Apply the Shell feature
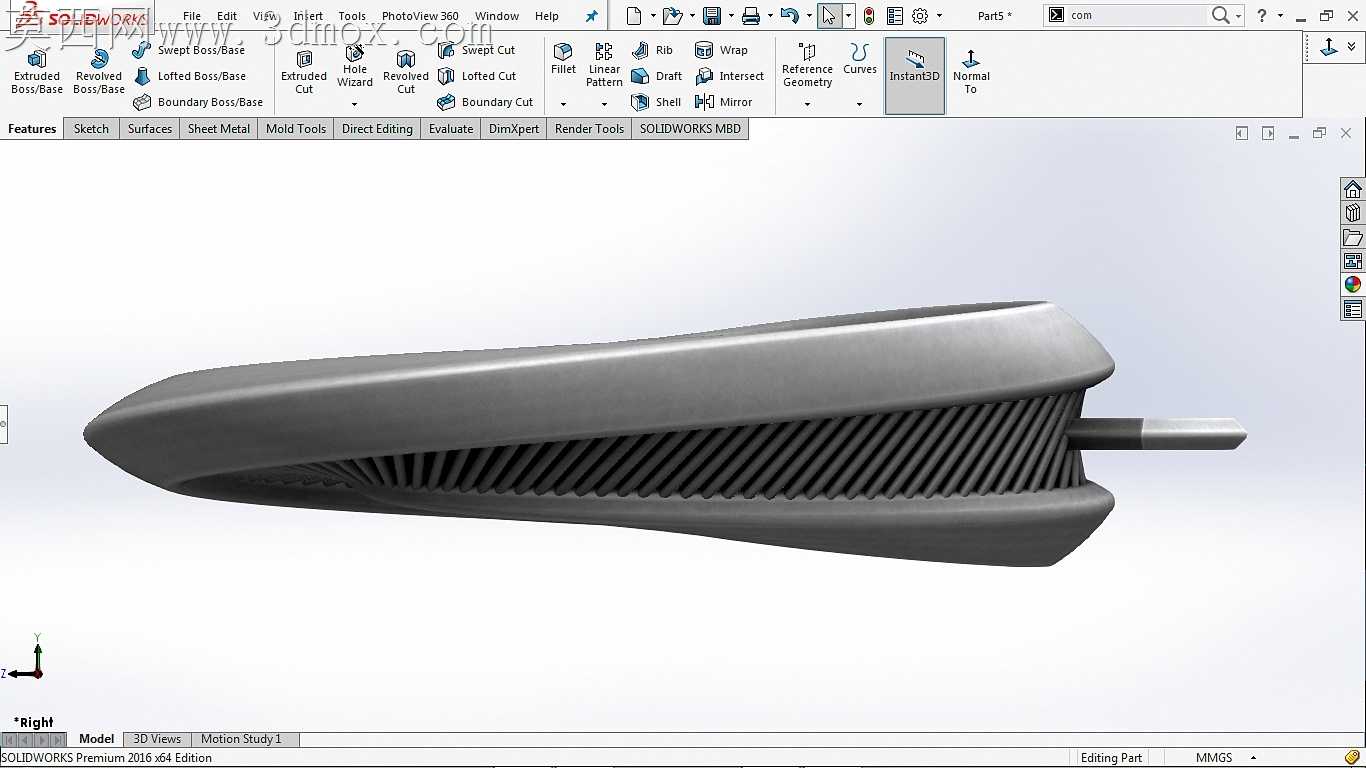Image resolution: width=1366 pixels, height=768 pixels. pyautogui.click(x=656, y=102)
